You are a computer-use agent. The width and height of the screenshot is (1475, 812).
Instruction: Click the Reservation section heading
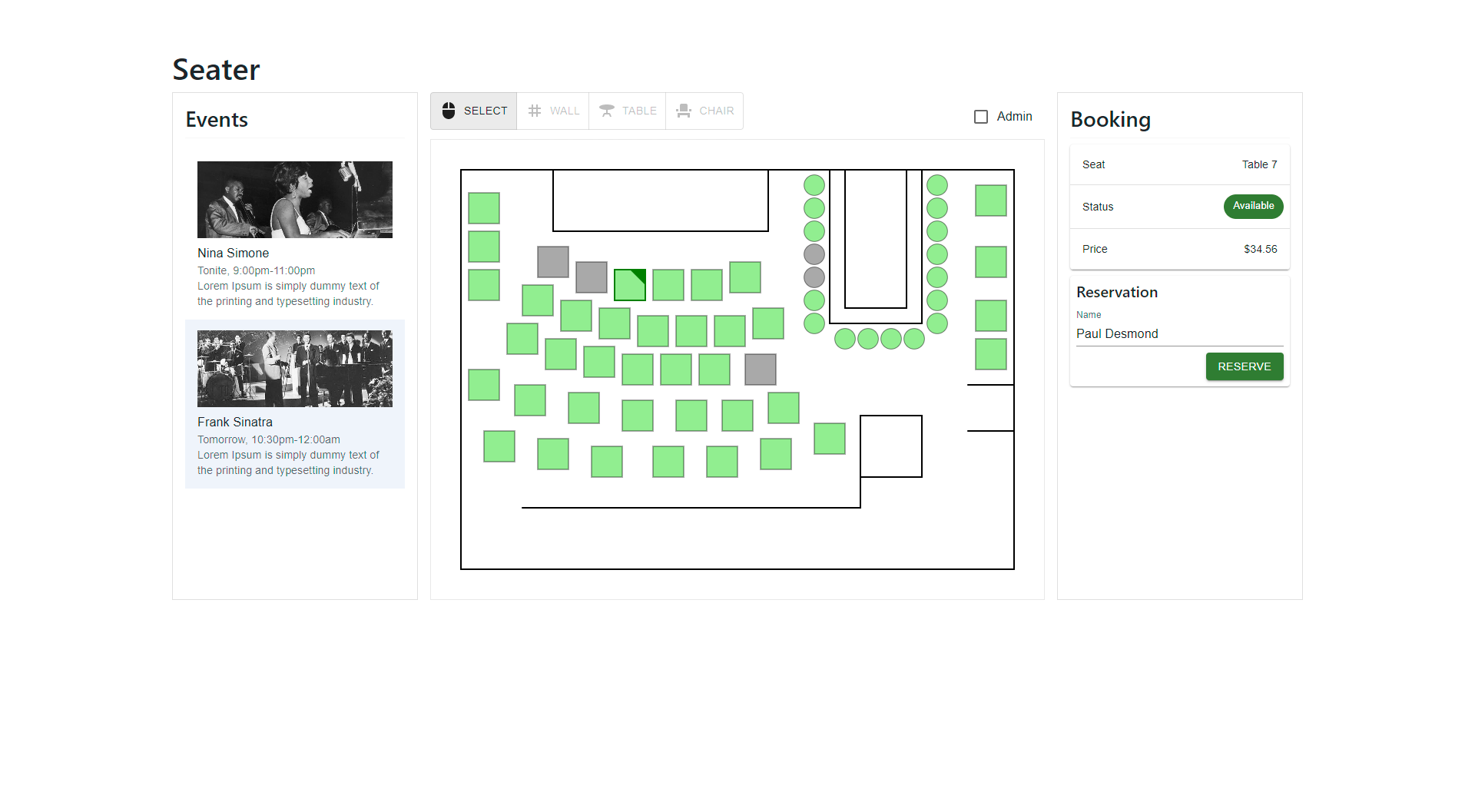coord(1116,292)
